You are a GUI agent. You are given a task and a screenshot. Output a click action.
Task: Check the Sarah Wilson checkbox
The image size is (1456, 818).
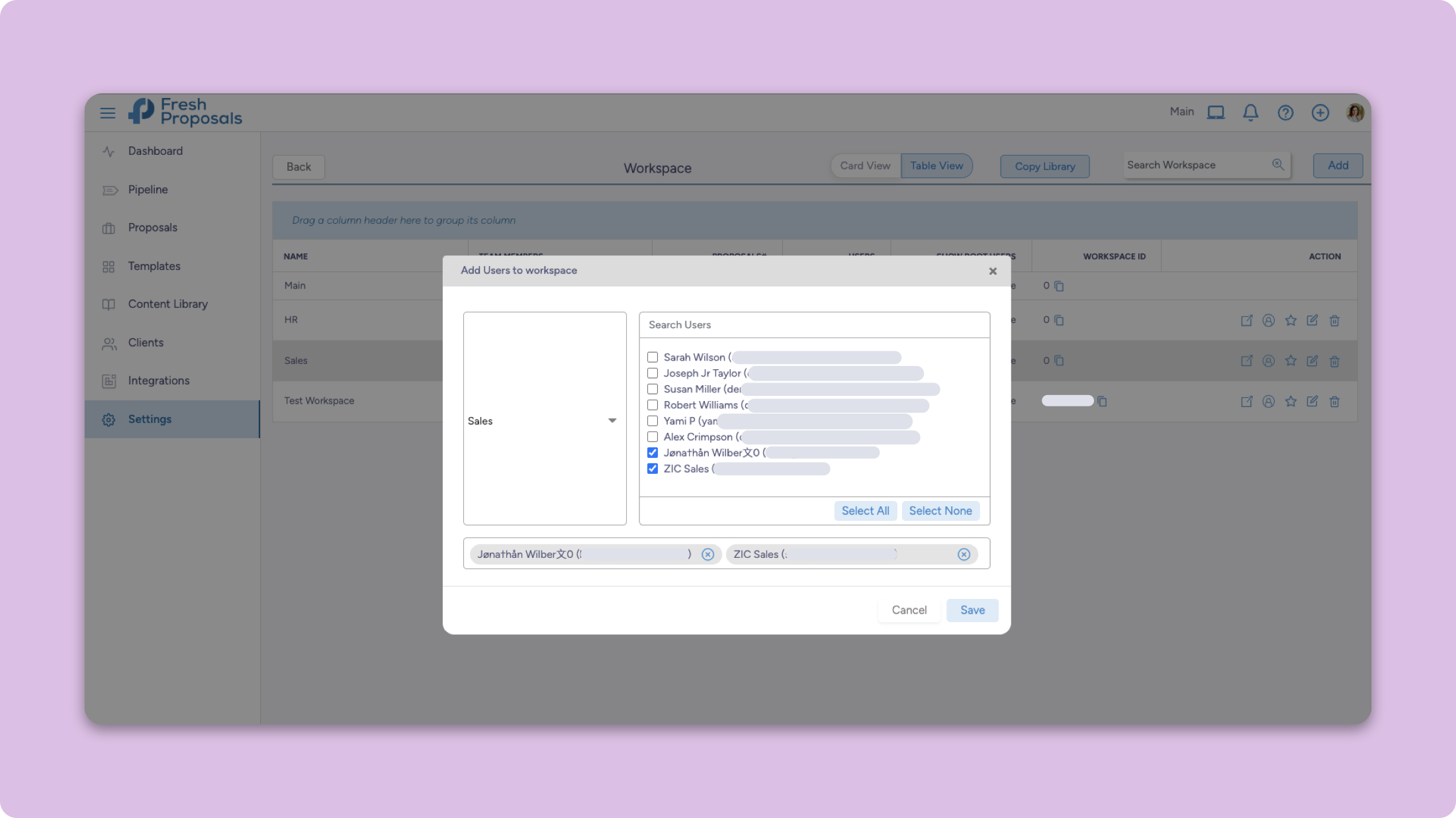[x=653, y=357]
